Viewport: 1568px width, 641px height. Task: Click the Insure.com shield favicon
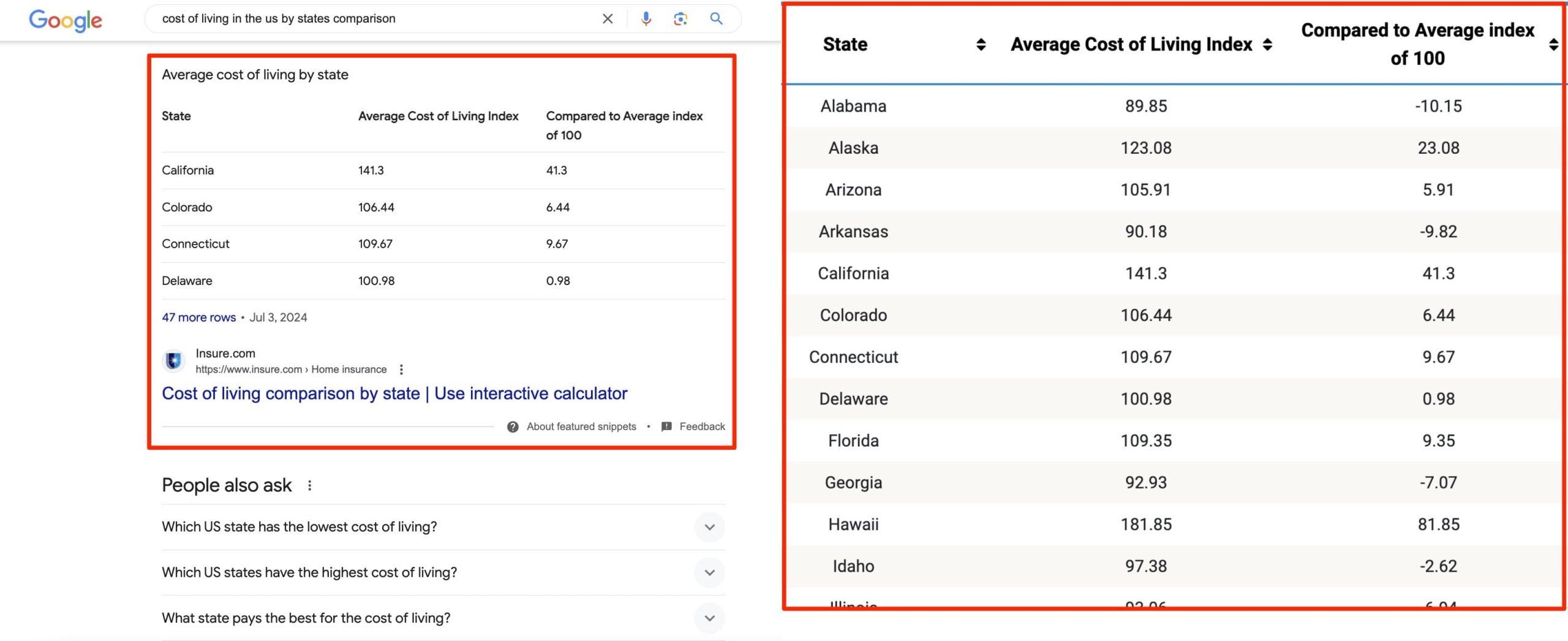[174, 360]
